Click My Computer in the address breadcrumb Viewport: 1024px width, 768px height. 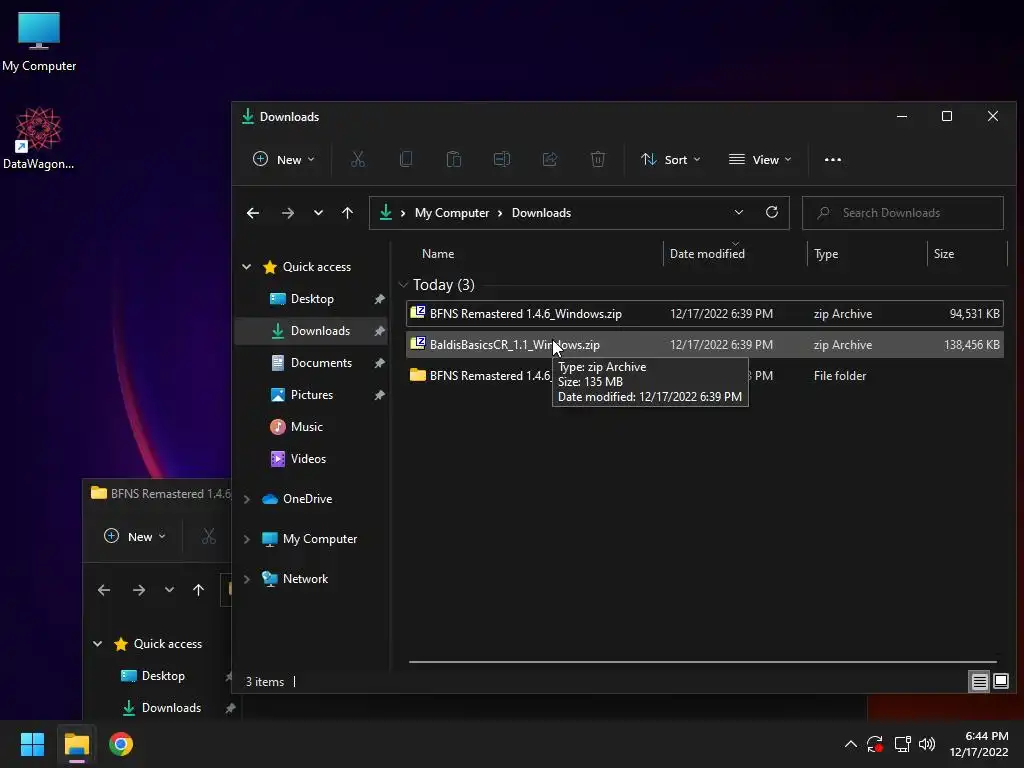click(x=451, y=213)
